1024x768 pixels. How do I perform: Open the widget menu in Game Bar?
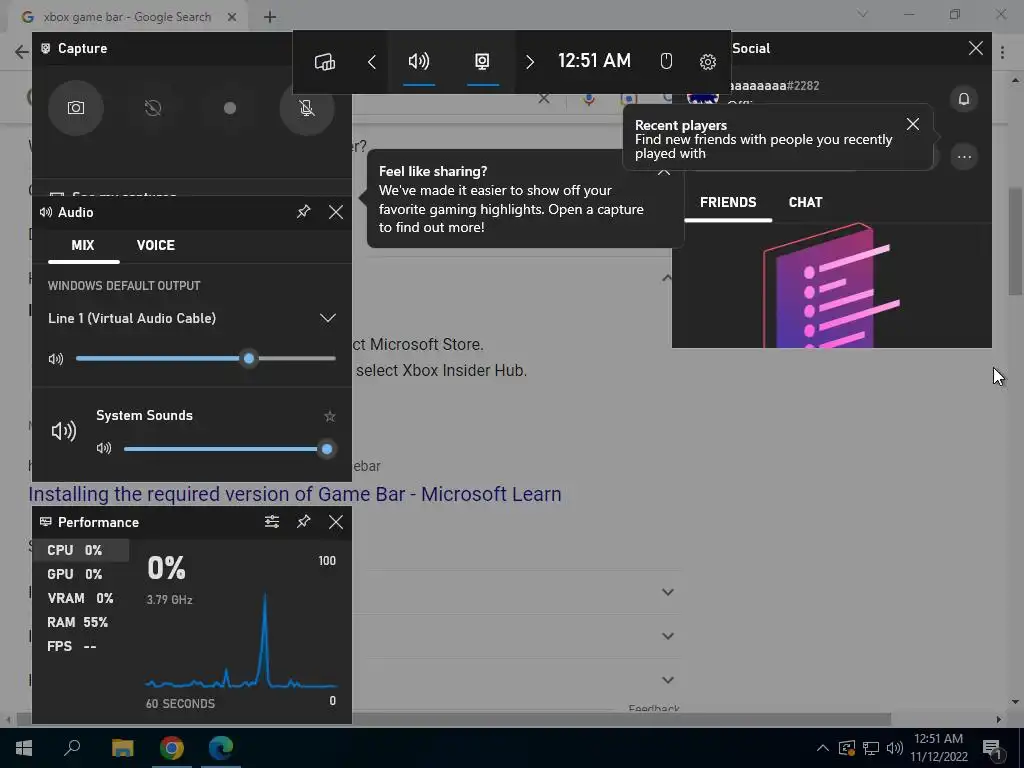pyautogui.click(x=325, y=62)
